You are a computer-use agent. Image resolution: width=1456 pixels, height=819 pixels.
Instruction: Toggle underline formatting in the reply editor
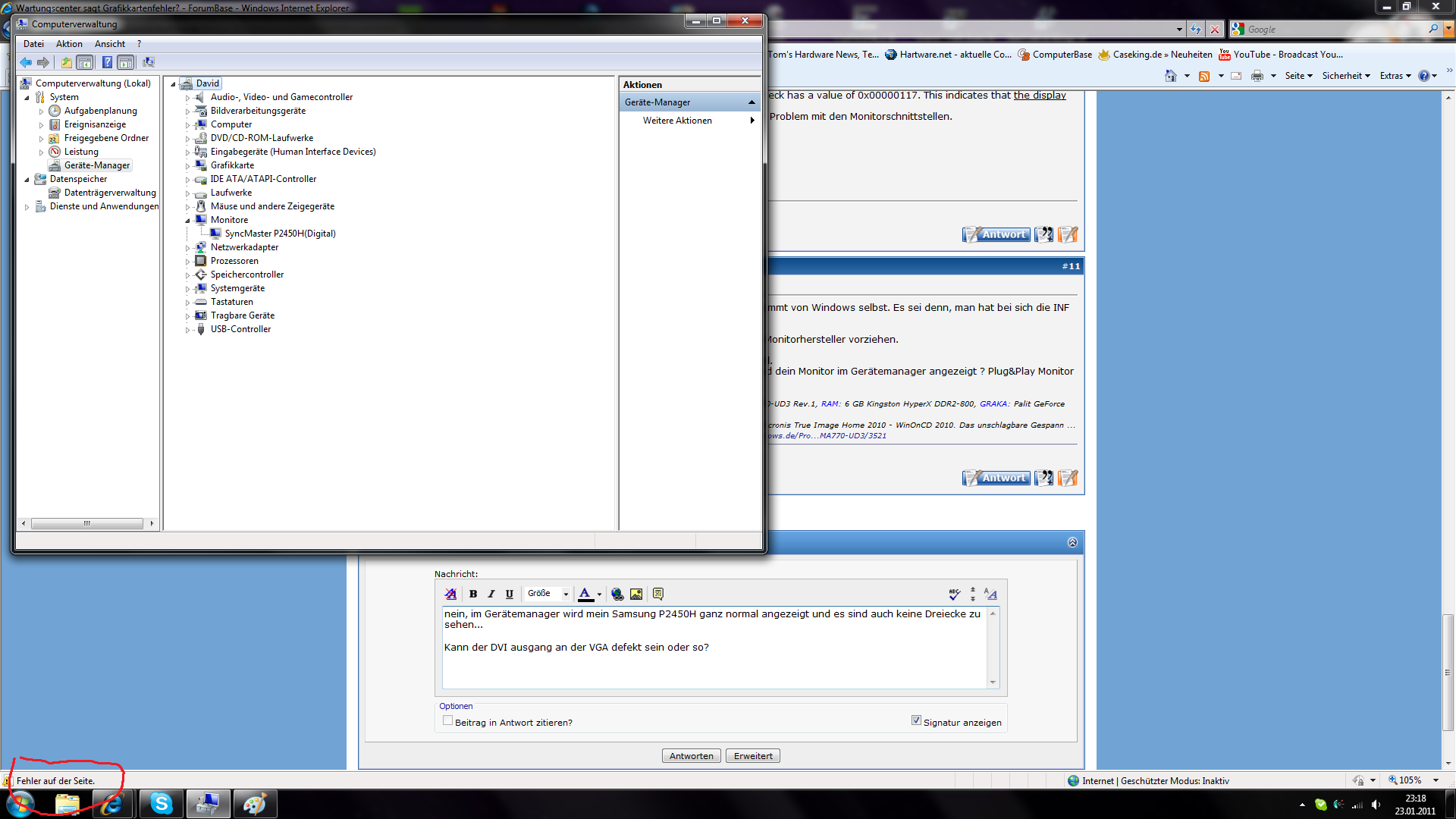pyautogui.click(x=510, y=594)
